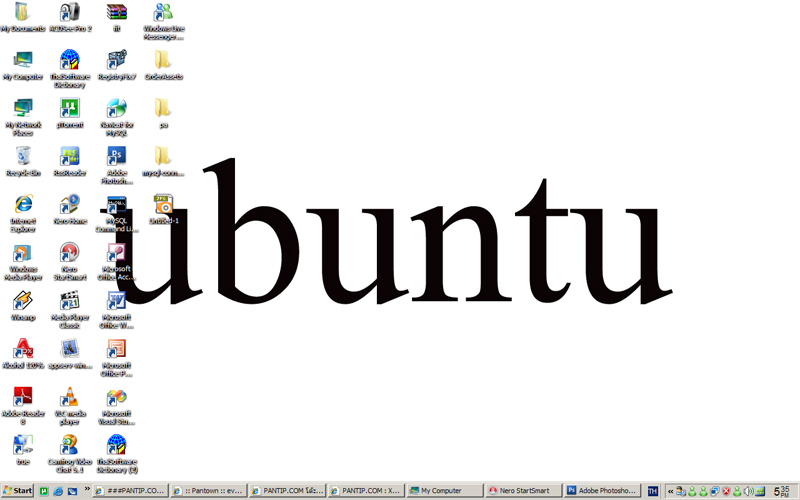800x500 pixels.
Task: Launch ThaiSoftware Dictionary (2) shortcut
Action: 117,453
